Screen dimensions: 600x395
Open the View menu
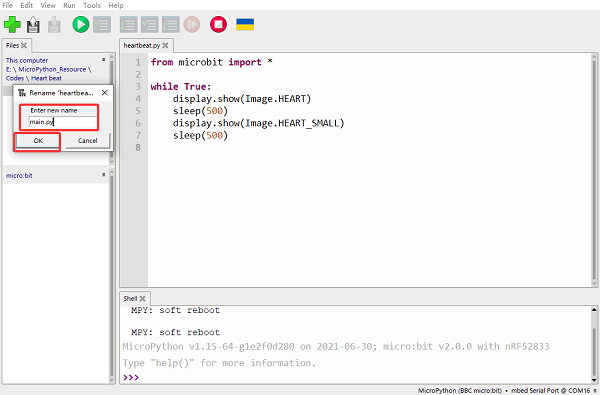click(48, 5)
